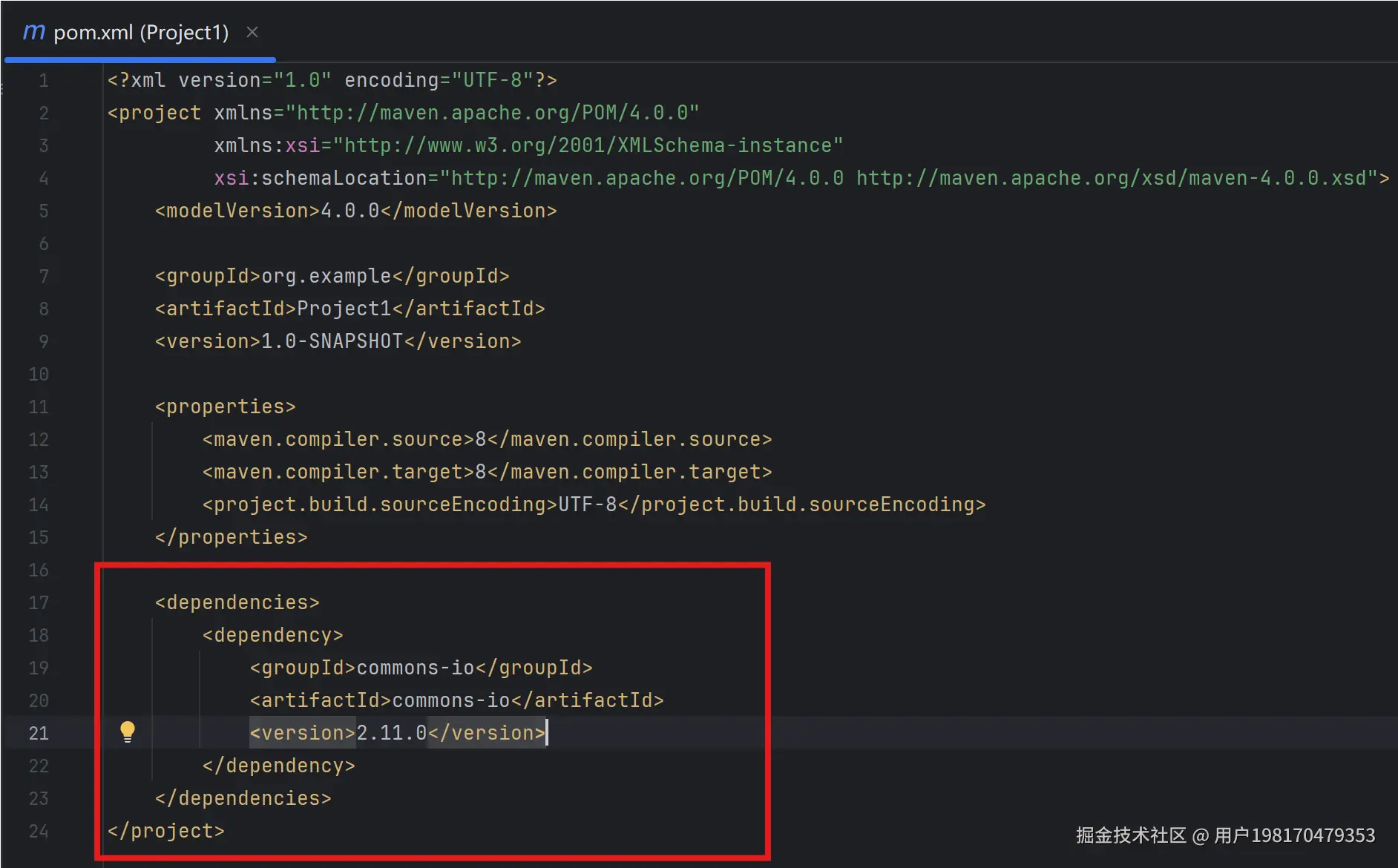Click the groupId org.example line
Viewport: 1398px width, 868px height.
[332, 276]
